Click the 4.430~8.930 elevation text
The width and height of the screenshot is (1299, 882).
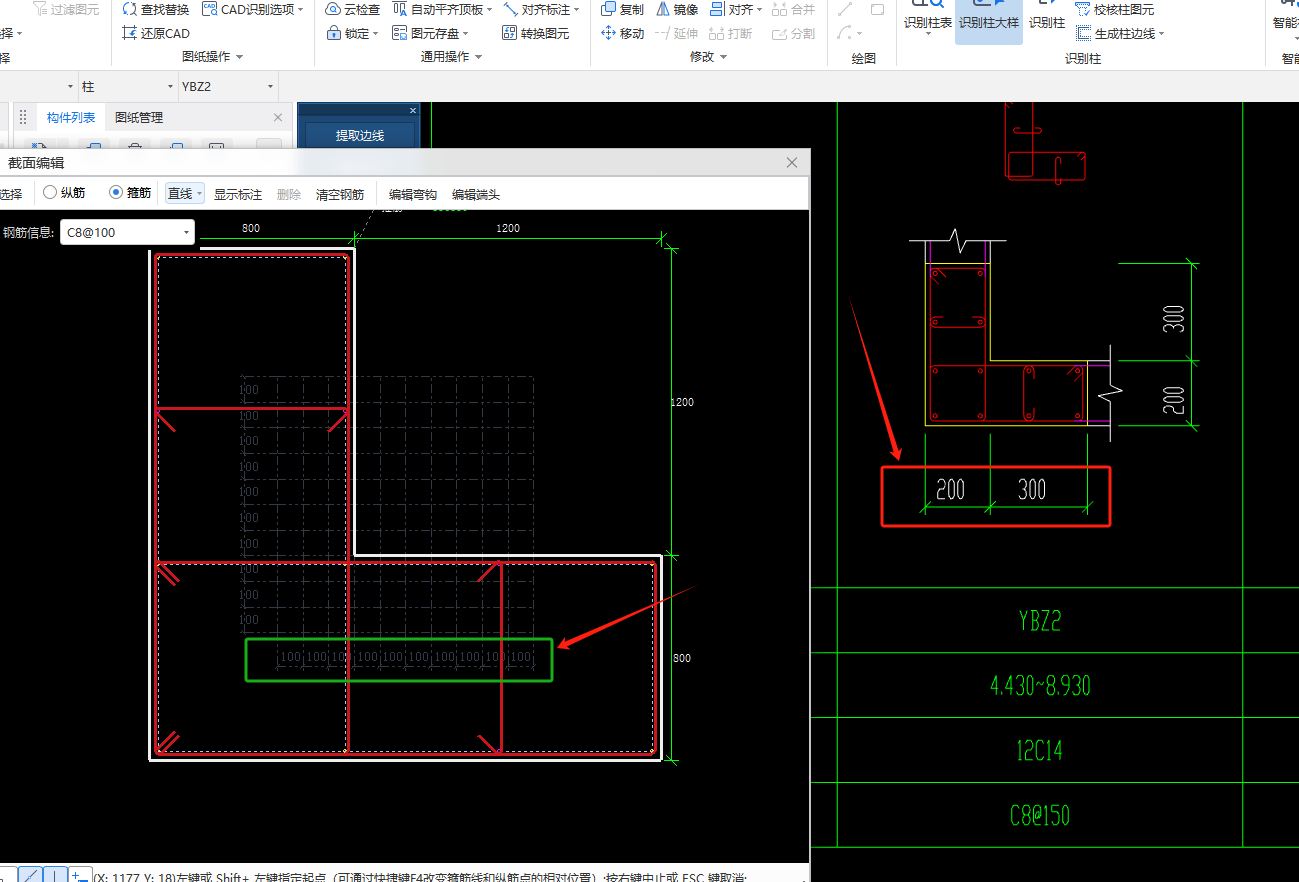point(1039,685)
